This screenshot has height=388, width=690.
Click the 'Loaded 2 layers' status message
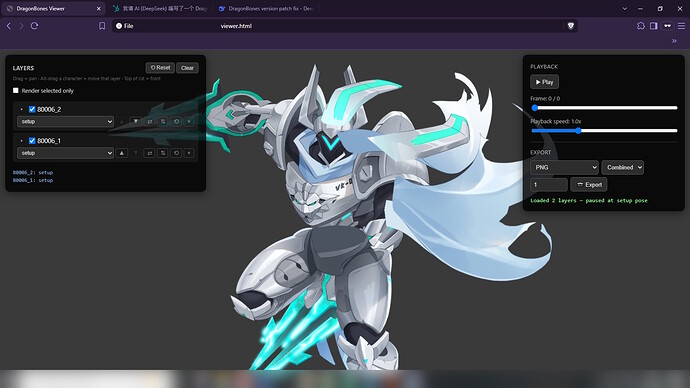(589, 201)
